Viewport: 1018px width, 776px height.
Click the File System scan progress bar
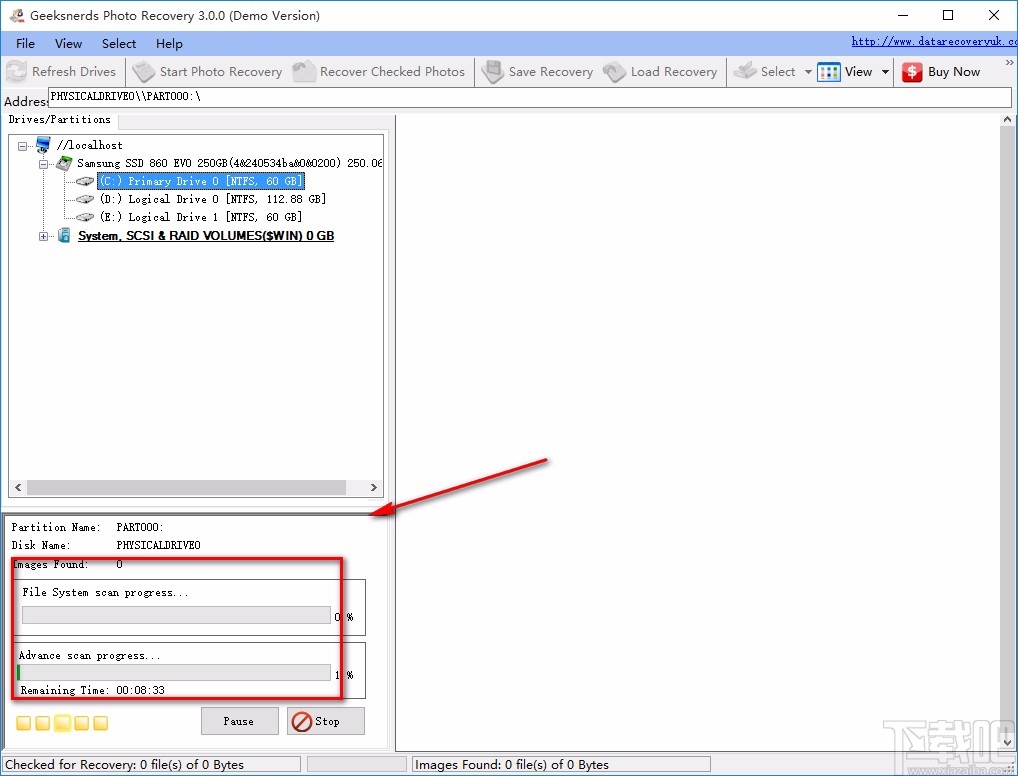pos(176,615)
